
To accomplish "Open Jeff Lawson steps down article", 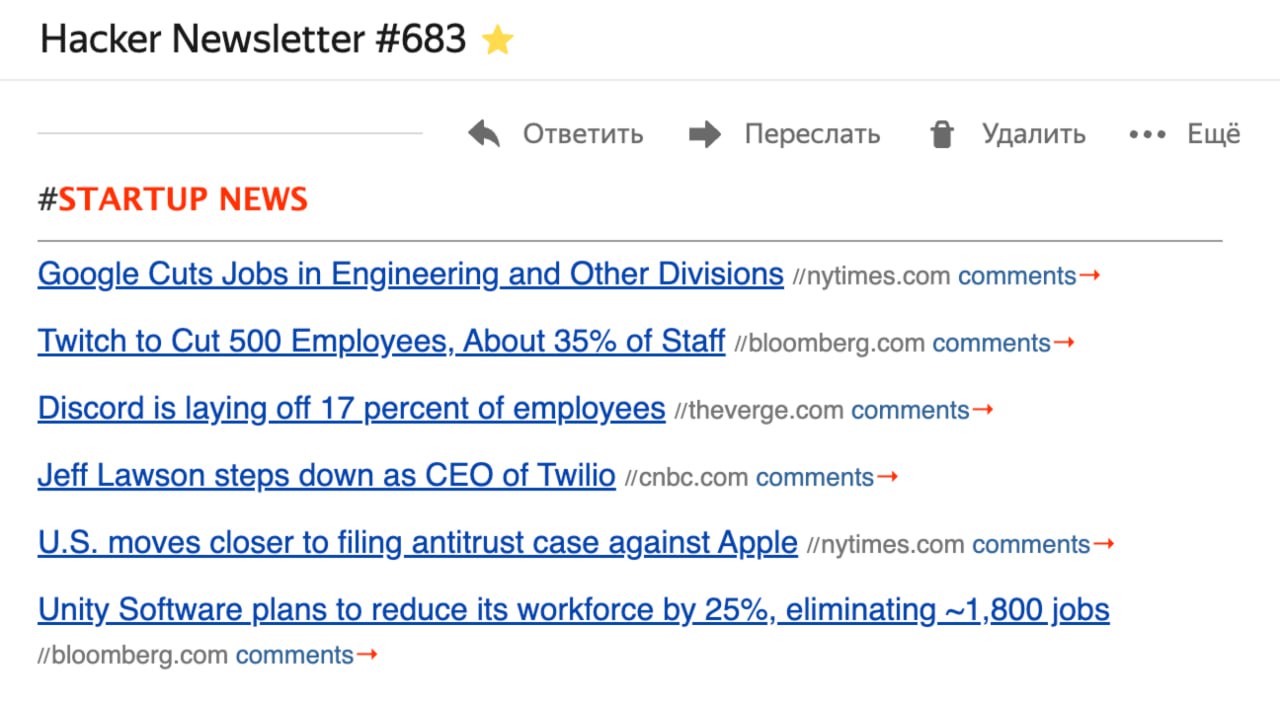I will click(326, 476).
